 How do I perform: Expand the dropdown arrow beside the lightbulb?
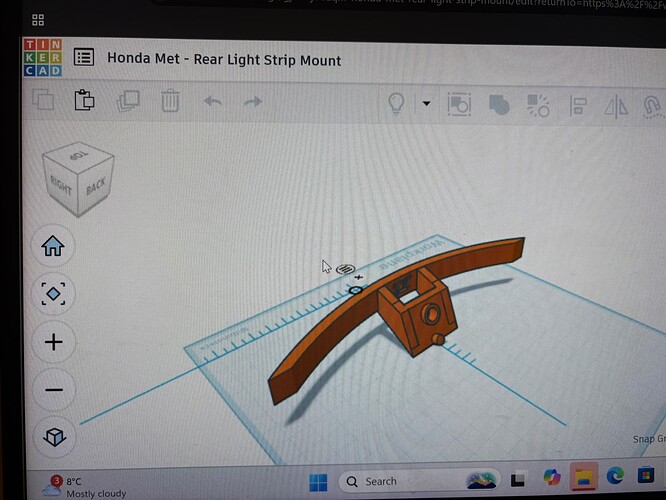point(426,103)
